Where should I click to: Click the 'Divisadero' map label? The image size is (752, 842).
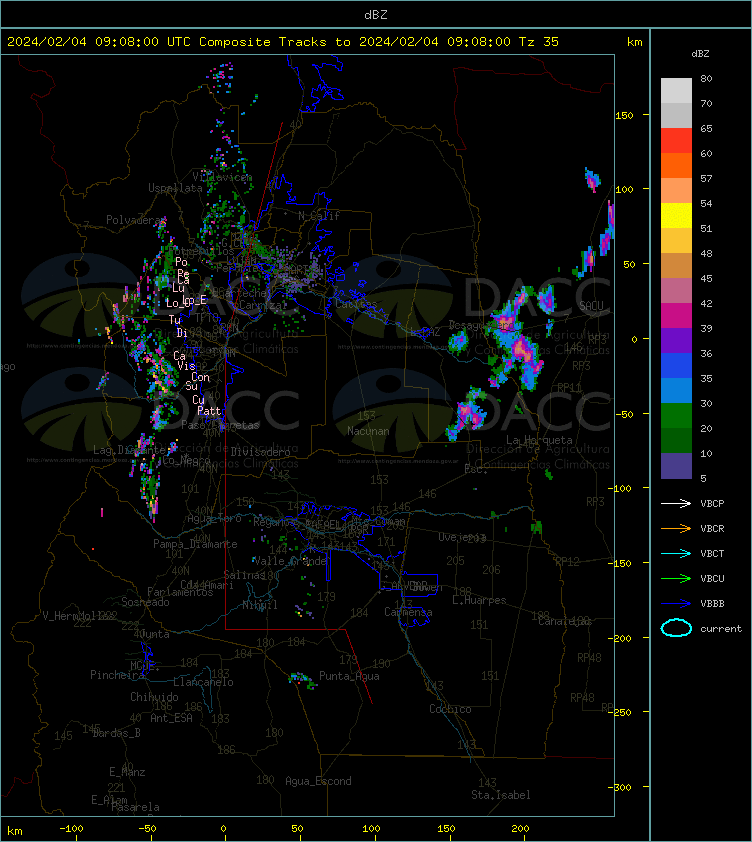tap(261, 452)
